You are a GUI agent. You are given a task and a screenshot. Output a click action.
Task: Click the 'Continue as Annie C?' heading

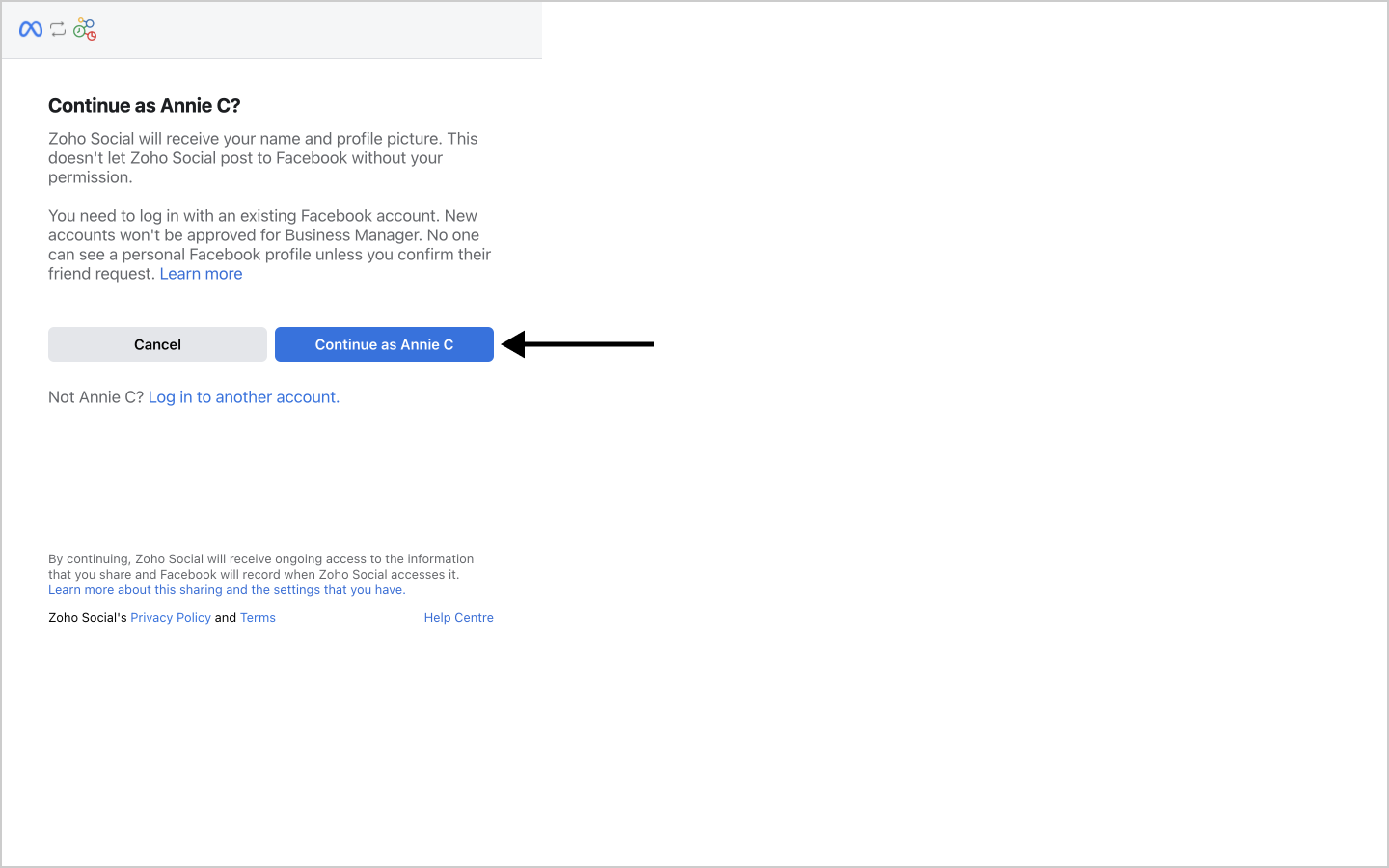(x=145, y=106)
